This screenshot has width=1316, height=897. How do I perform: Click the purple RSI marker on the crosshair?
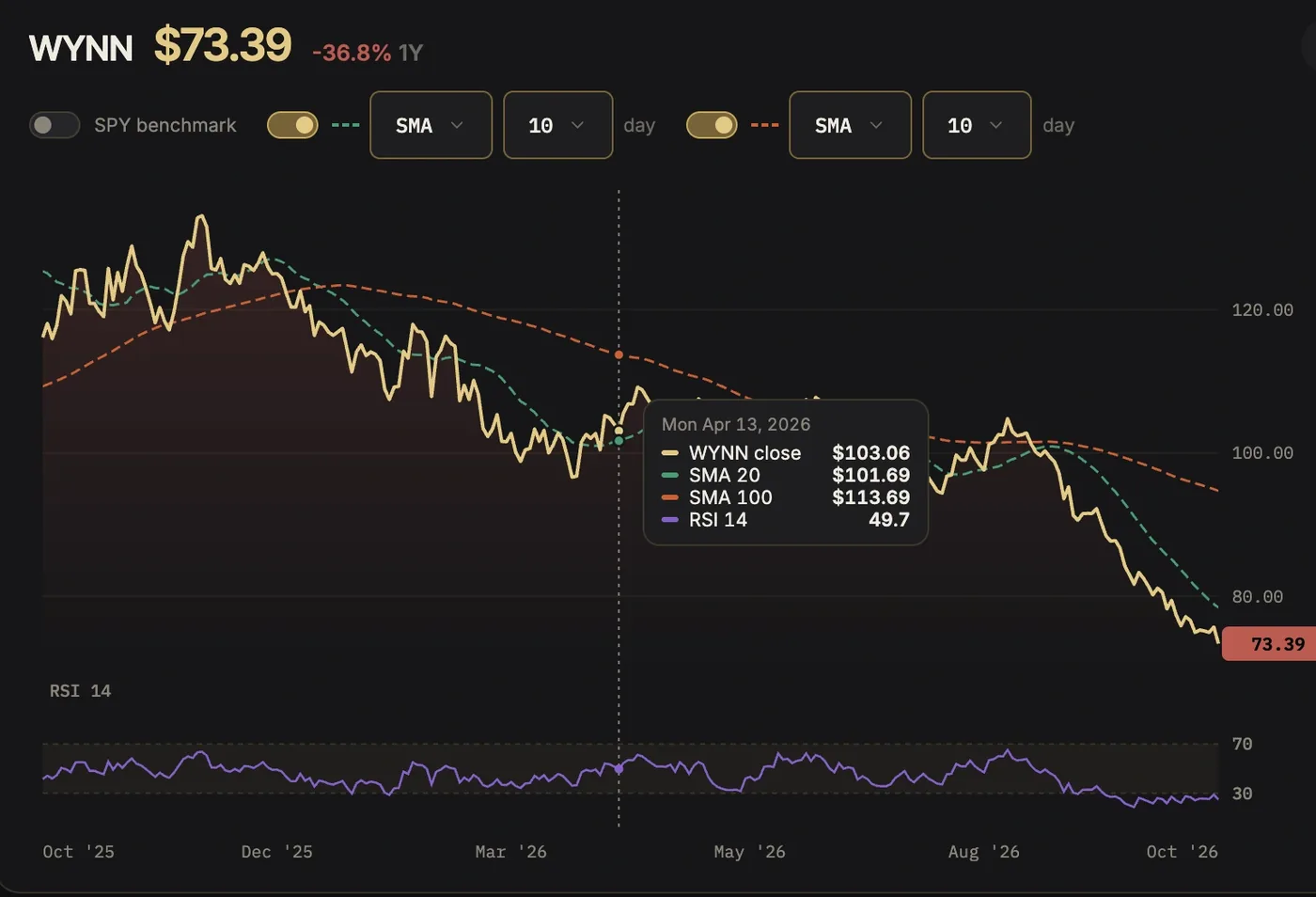[x=619, y=769]
